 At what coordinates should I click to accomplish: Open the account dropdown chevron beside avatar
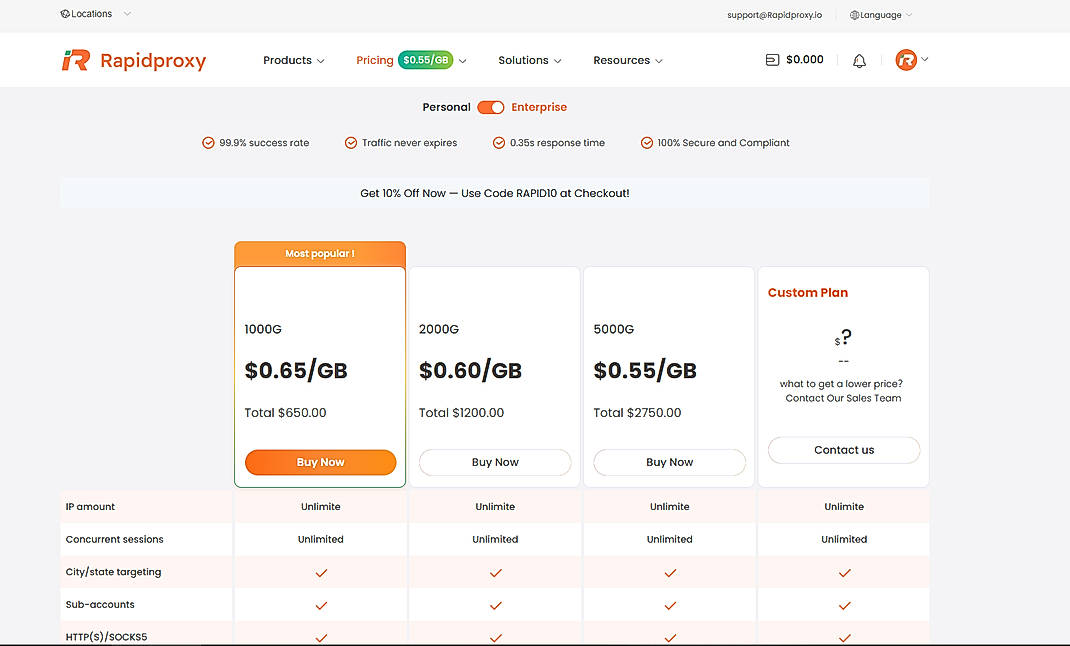tap(925, 59)
